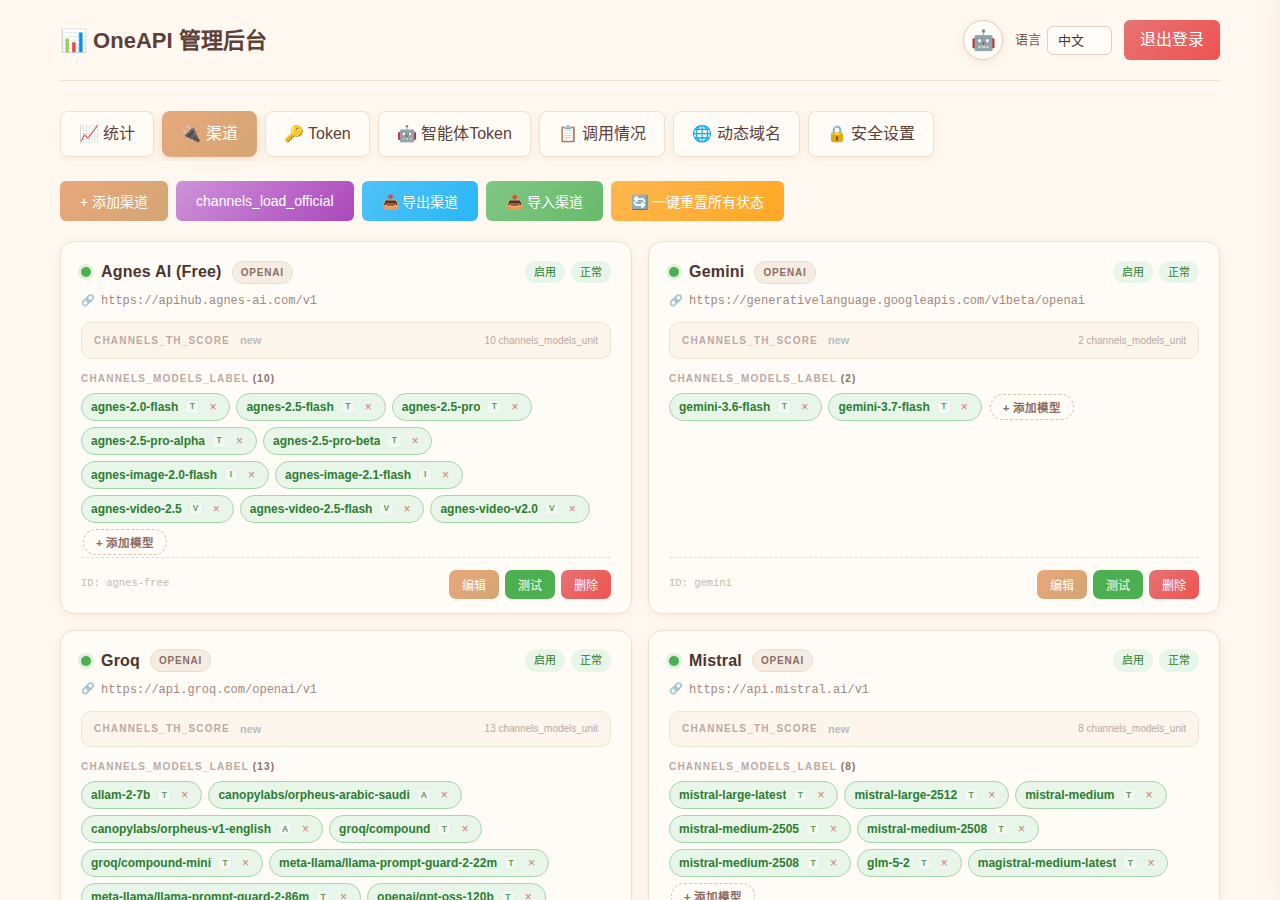Remove allam-2-7b from Groq models

[x=184, y=795]
